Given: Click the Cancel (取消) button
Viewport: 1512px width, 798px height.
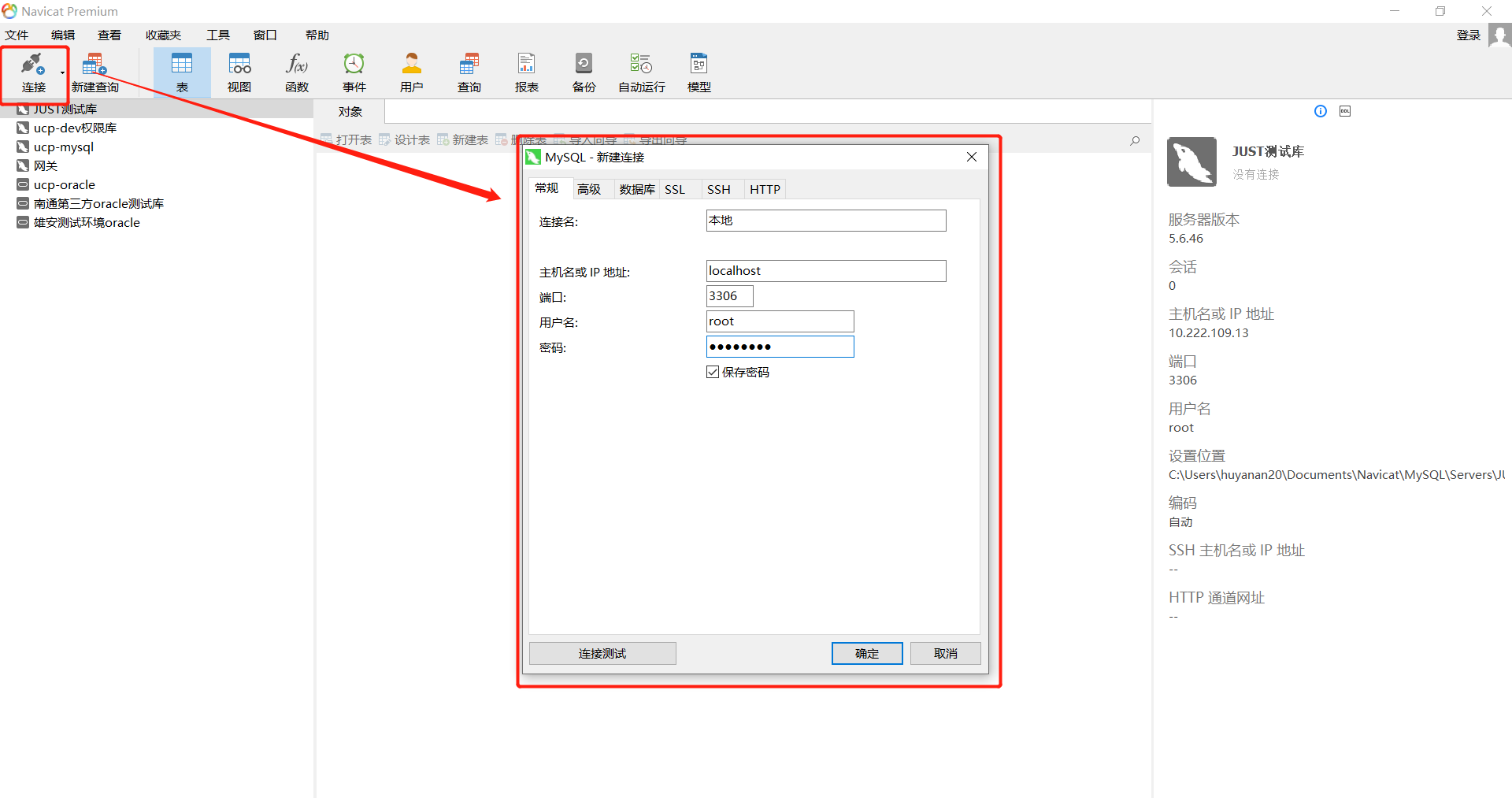Looking at the screenshot, I should [946, 653].
